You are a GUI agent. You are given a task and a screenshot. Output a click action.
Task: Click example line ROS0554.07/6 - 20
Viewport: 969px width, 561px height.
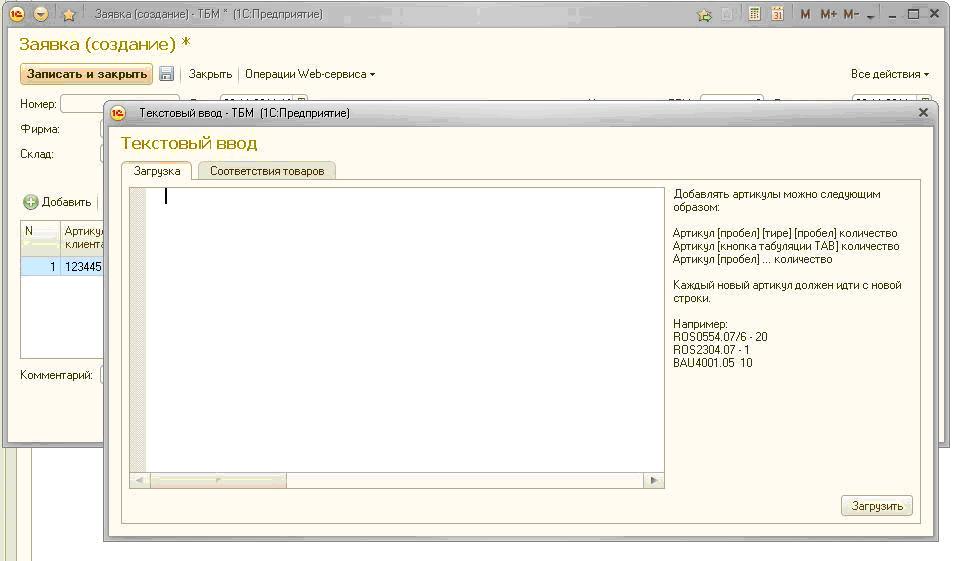720,337
